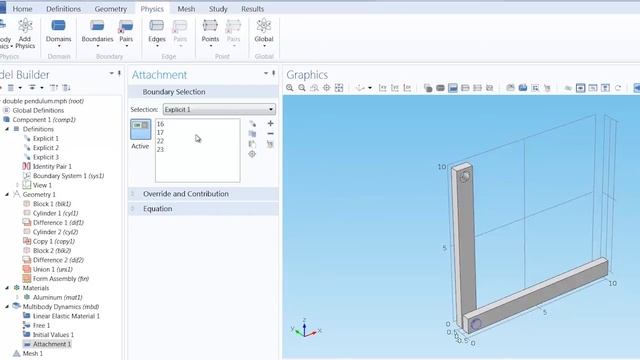Open the Geometry ribbon tab
This screenshot has width=640, height=360.
[x=110, y=9]
